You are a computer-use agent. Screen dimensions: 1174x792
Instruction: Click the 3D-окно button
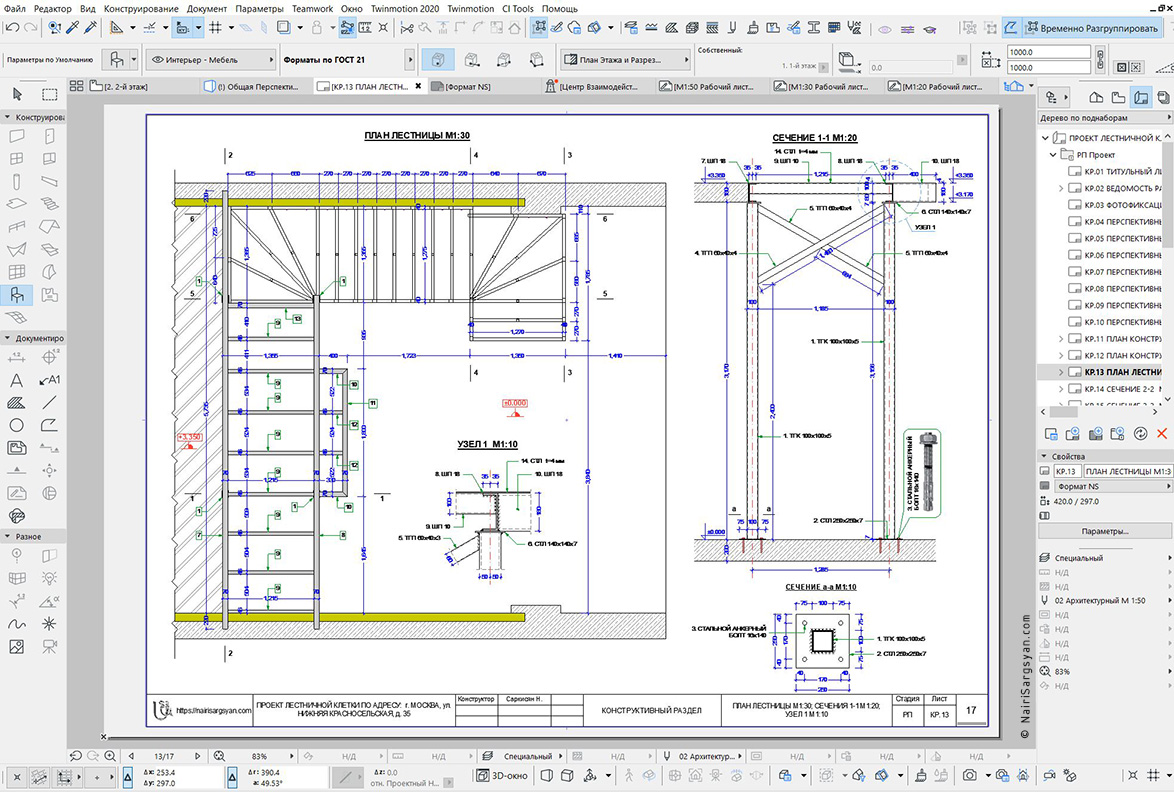(501, 776)
